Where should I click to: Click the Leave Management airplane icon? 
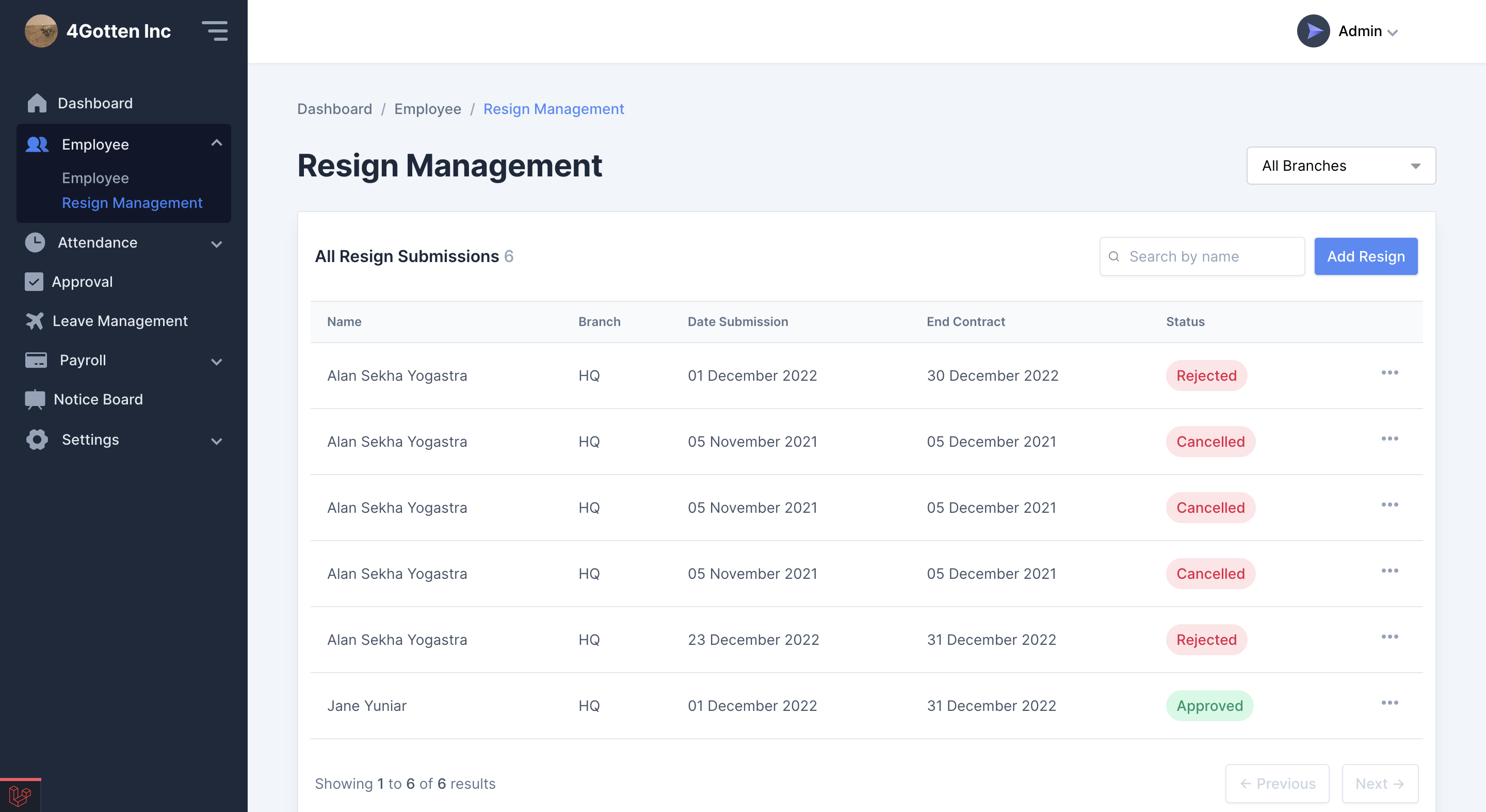[x=35, y=321]
